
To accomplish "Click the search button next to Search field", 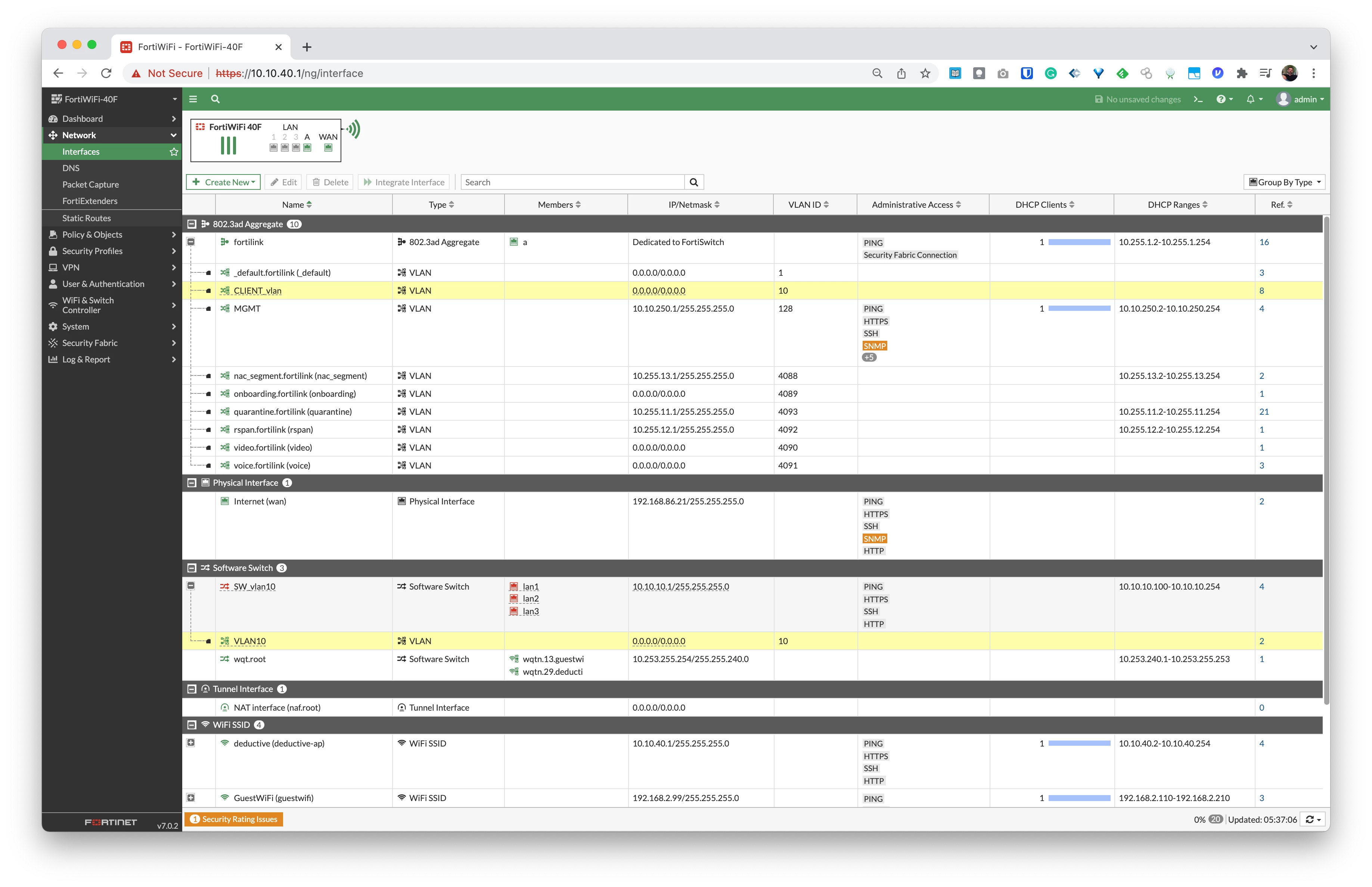I will [x=694, y=182].
